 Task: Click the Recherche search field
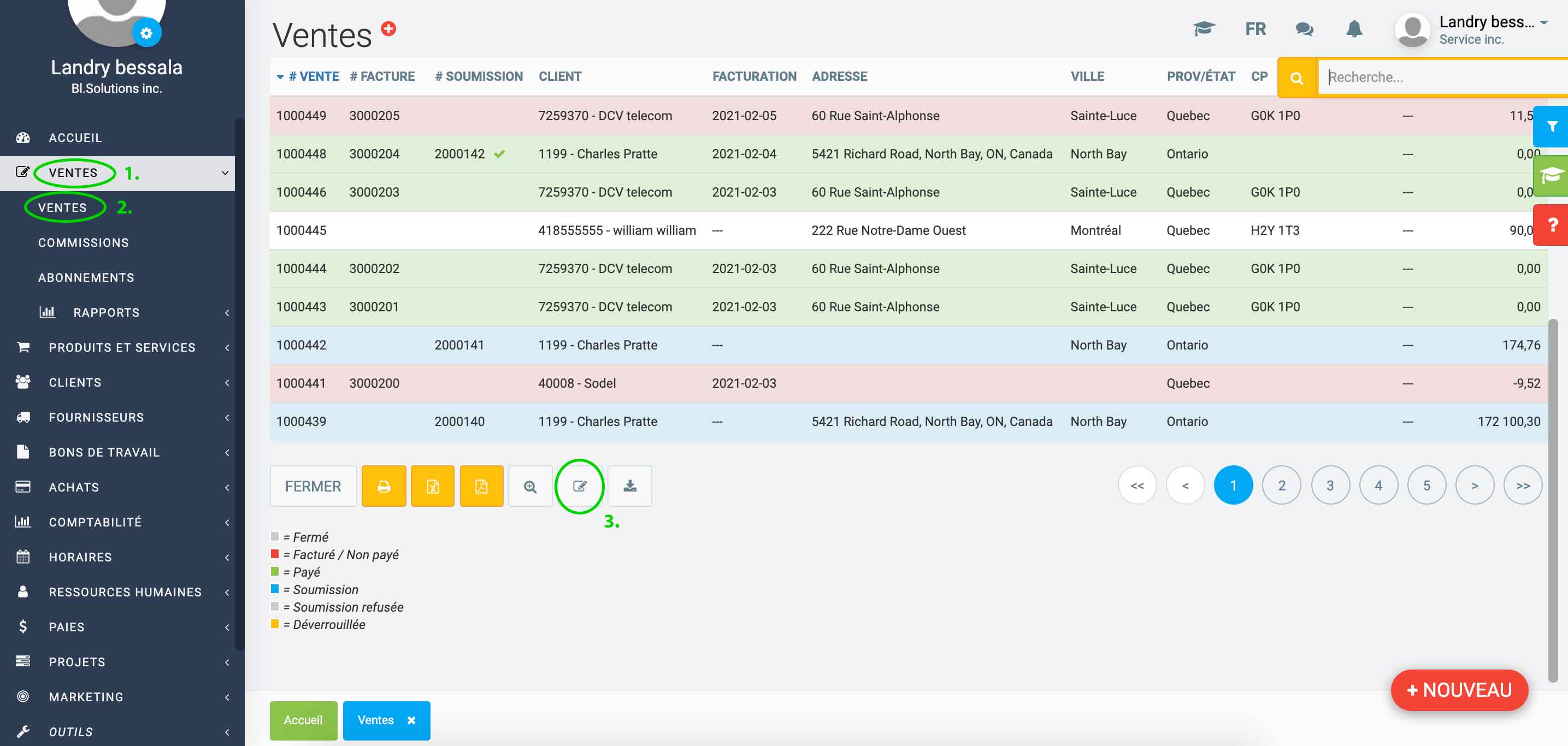point(1436,78)
